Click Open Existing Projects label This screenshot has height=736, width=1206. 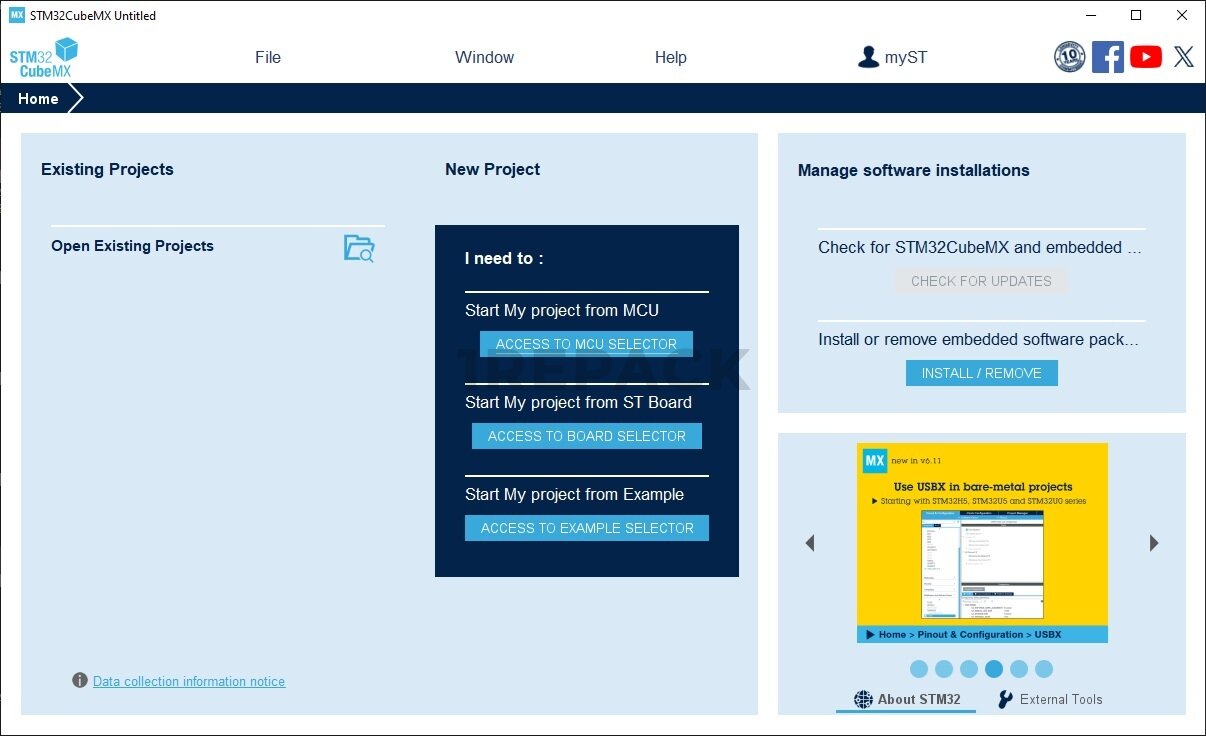(x=132, y=246)
